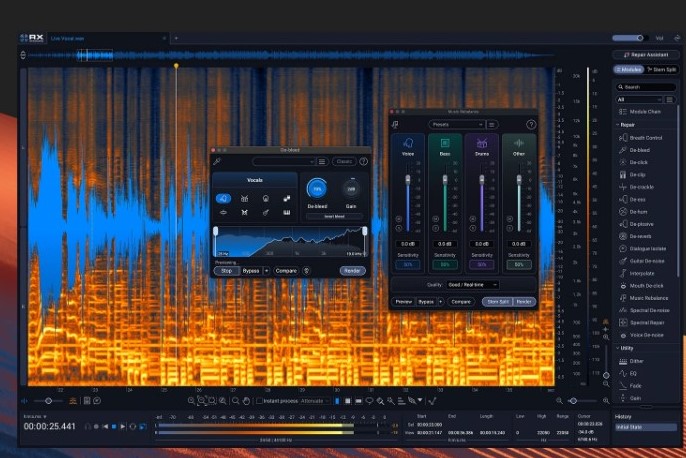Click Stop in the De-bleed window
Screen dimensions: 686x458
226,271
